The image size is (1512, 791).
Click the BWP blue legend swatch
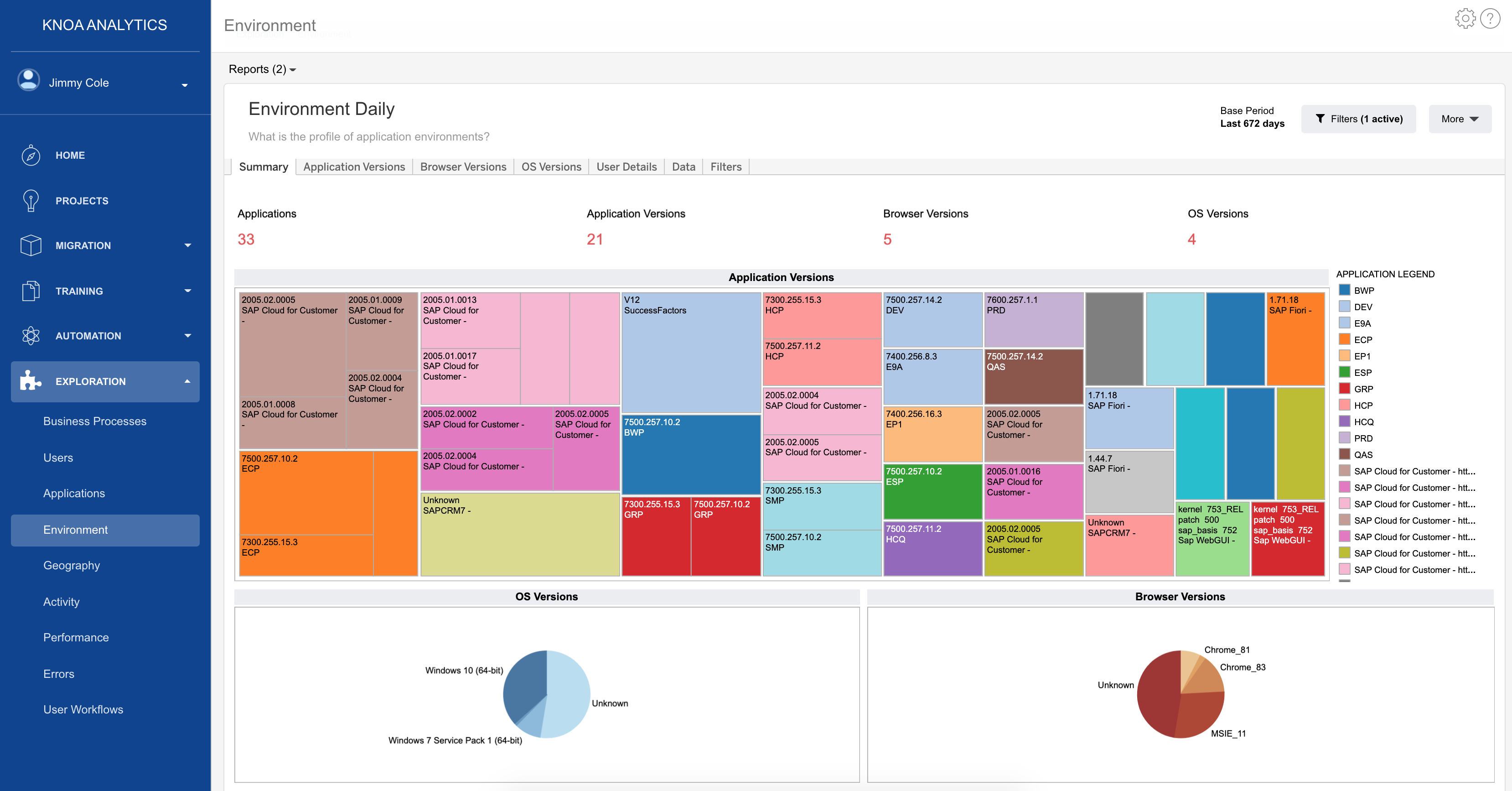[x=1344, y=290]
